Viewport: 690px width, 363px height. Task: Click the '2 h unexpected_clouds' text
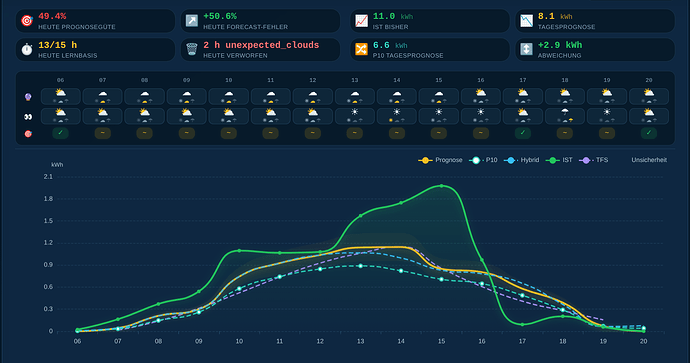pos(261,45)
